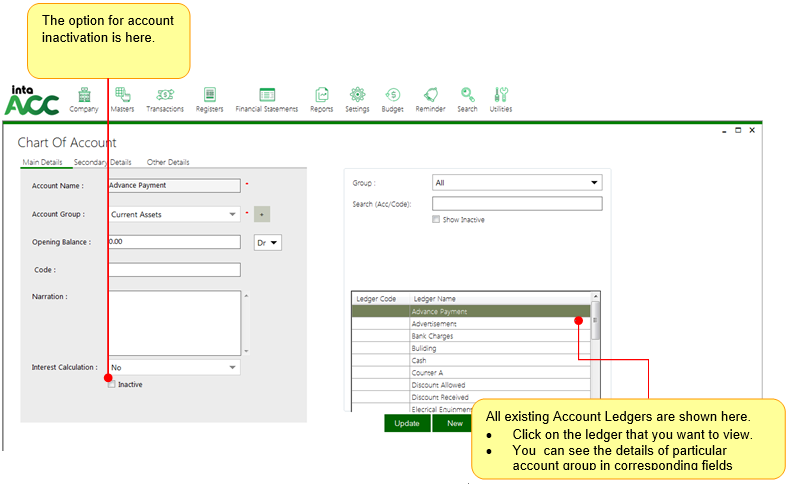Screen dimensions: 796x491
Task: Switch to the Secondary Details tab
Action: tap(102, 162)
